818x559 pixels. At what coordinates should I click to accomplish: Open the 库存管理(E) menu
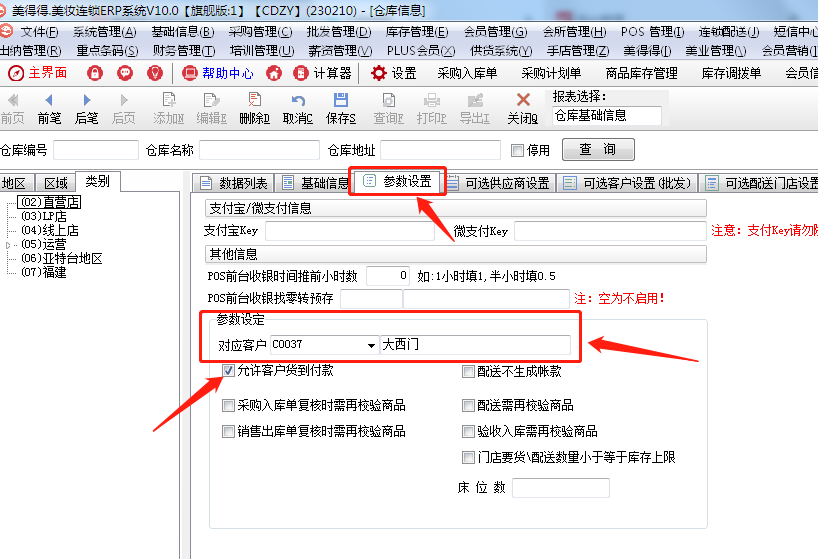click(x=417, y=32)
